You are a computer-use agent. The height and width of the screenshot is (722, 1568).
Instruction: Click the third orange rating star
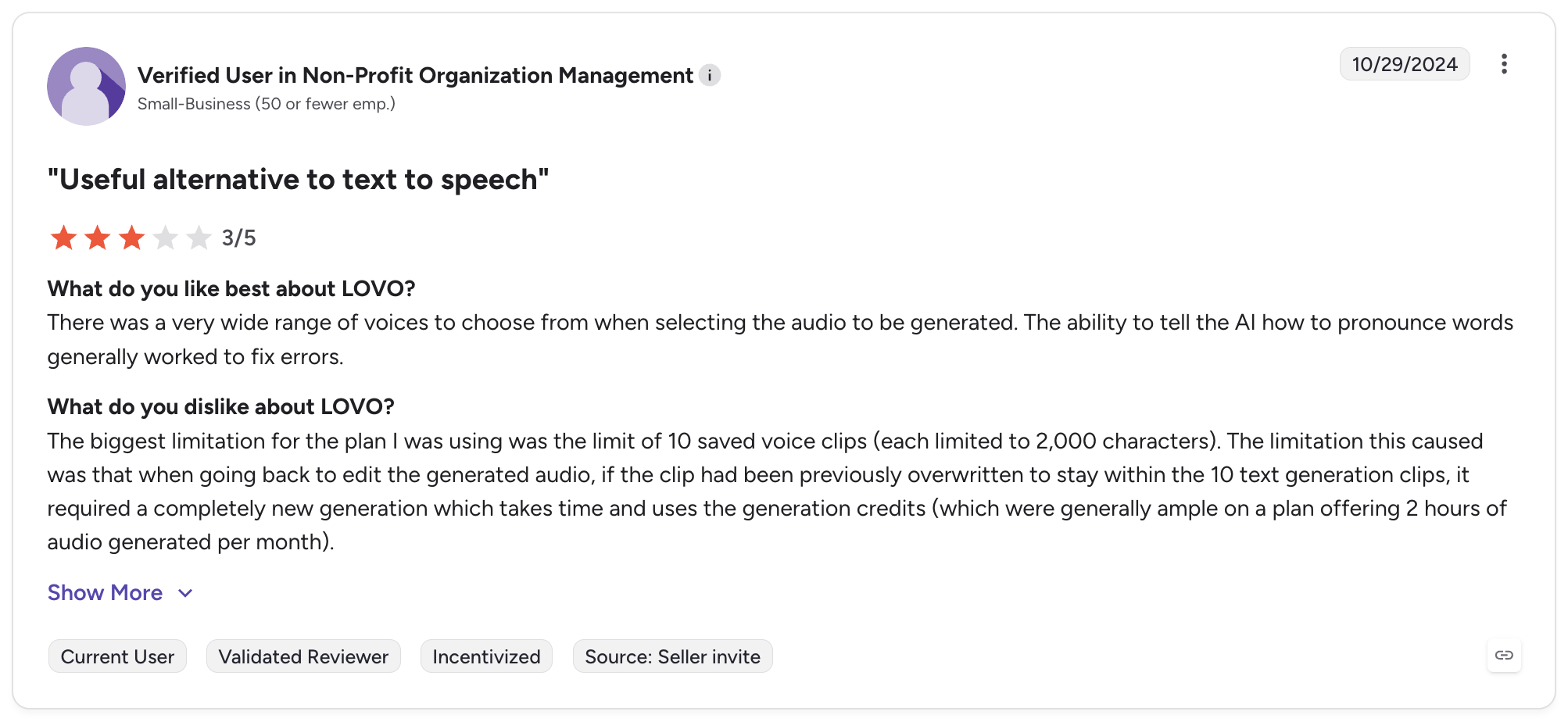click(131, 238)
